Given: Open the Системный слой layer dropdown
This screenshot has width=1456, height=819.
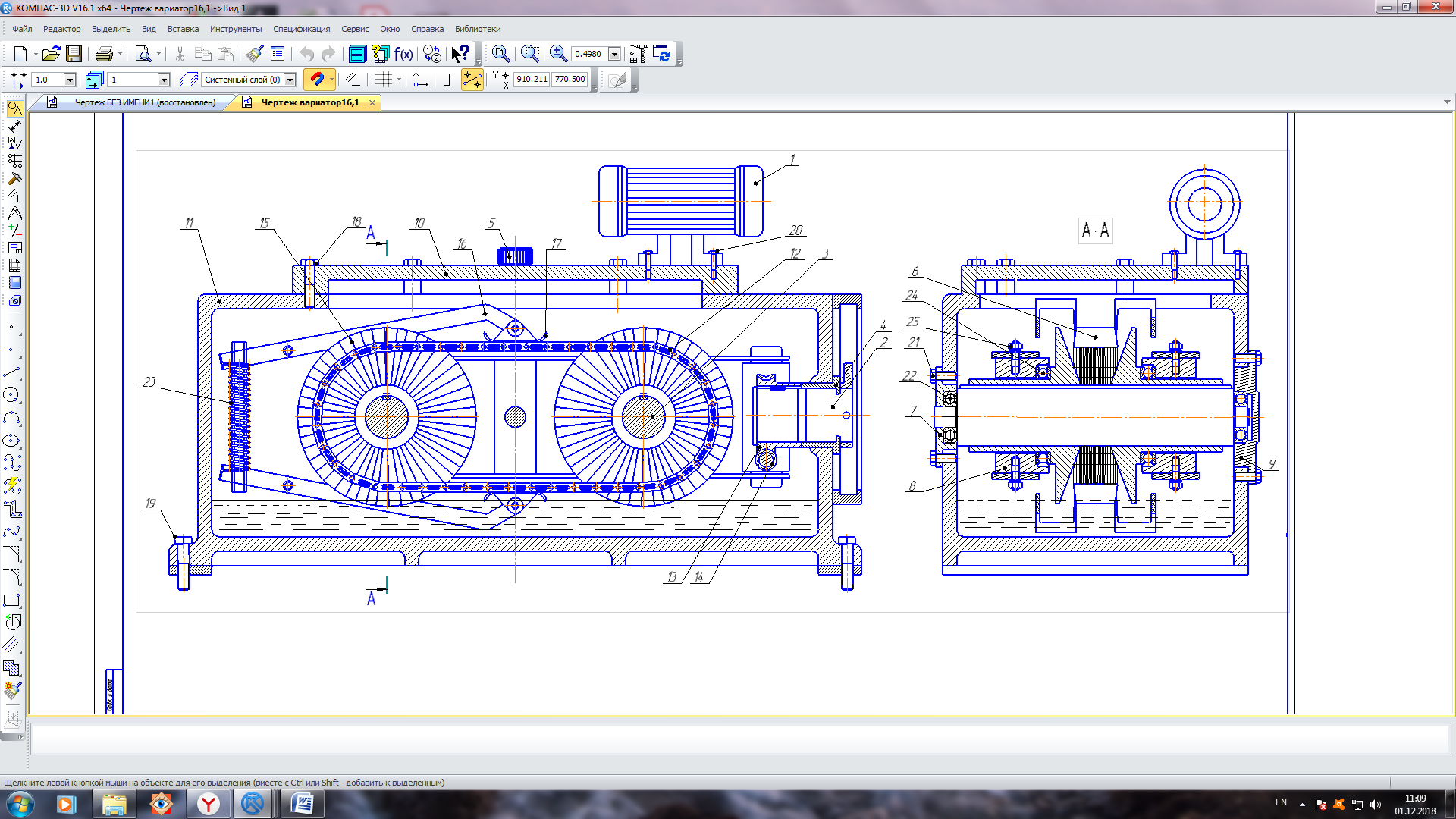Looking at the screenshot, I should coord(290,80).
